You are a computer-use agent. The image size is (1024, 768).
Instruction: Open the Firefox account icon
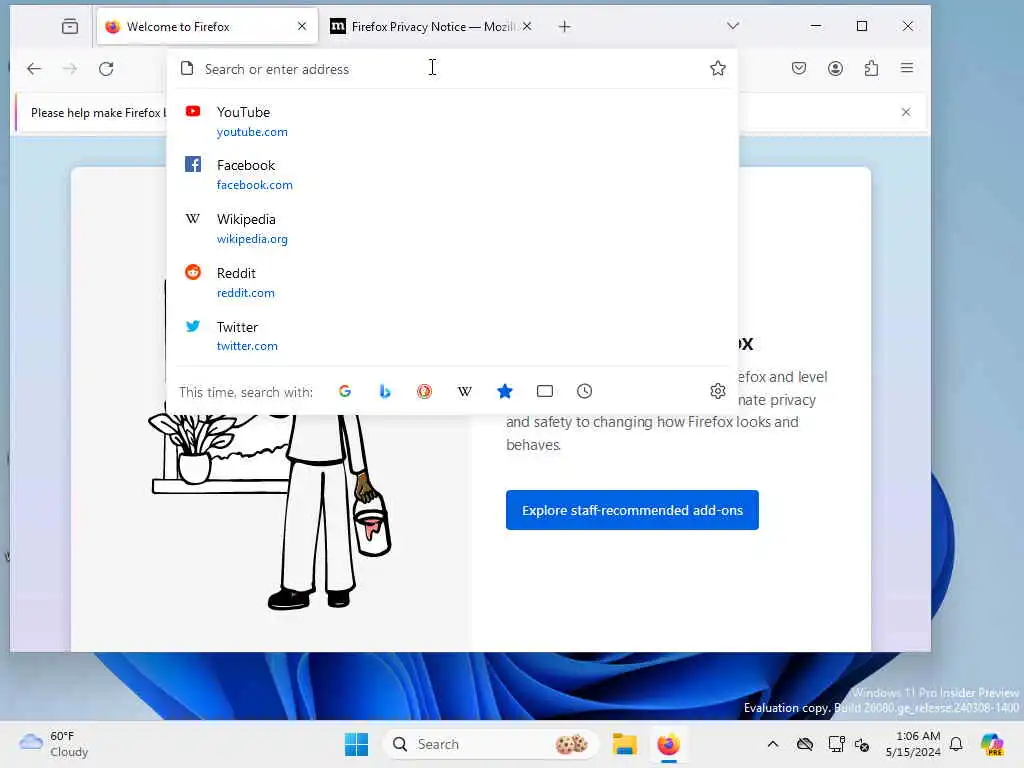(x=835, y=68)
